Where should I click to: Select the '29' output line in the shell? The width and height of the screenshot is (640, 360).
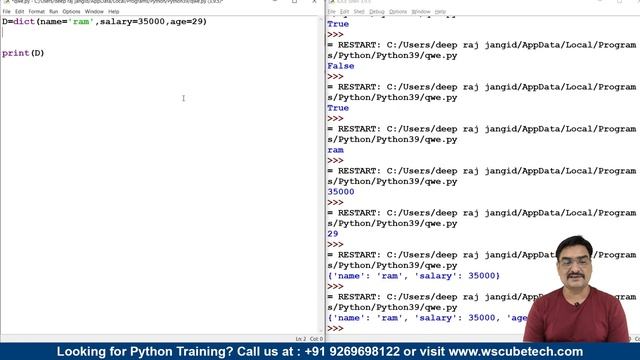(x=333, y=234)
